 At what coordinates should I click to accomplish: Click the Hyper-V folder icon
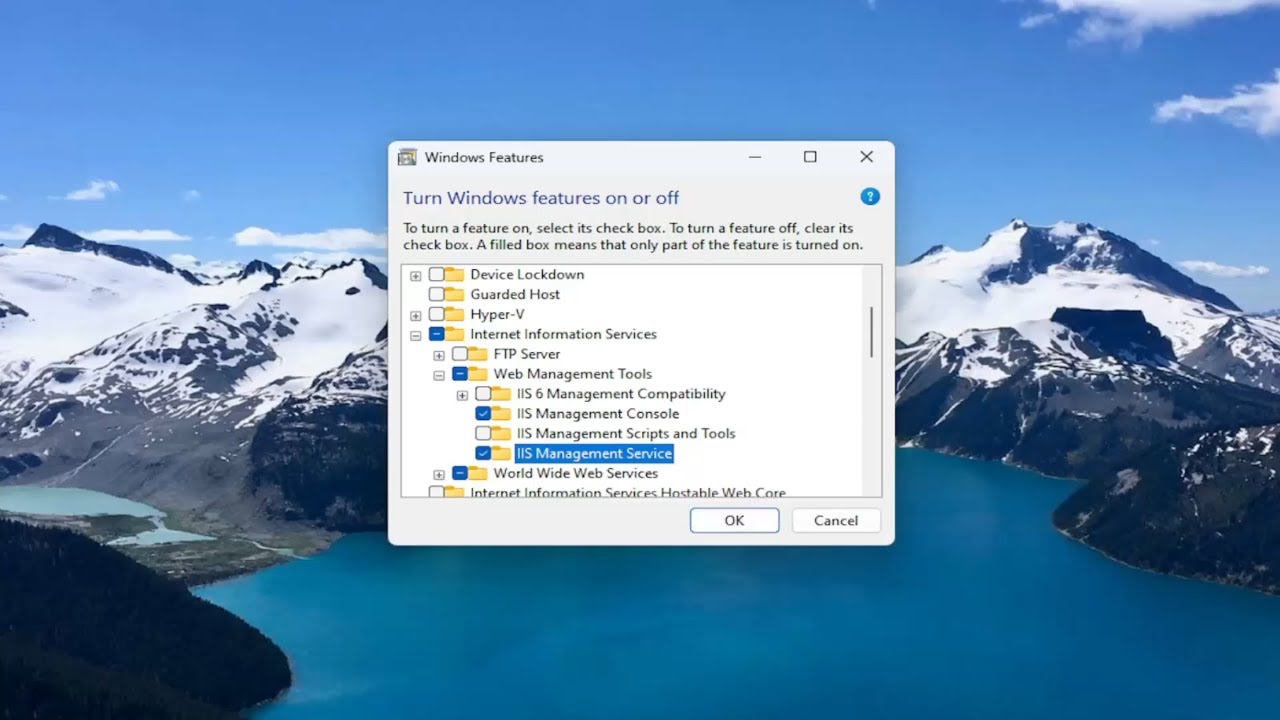click(455, 314)
